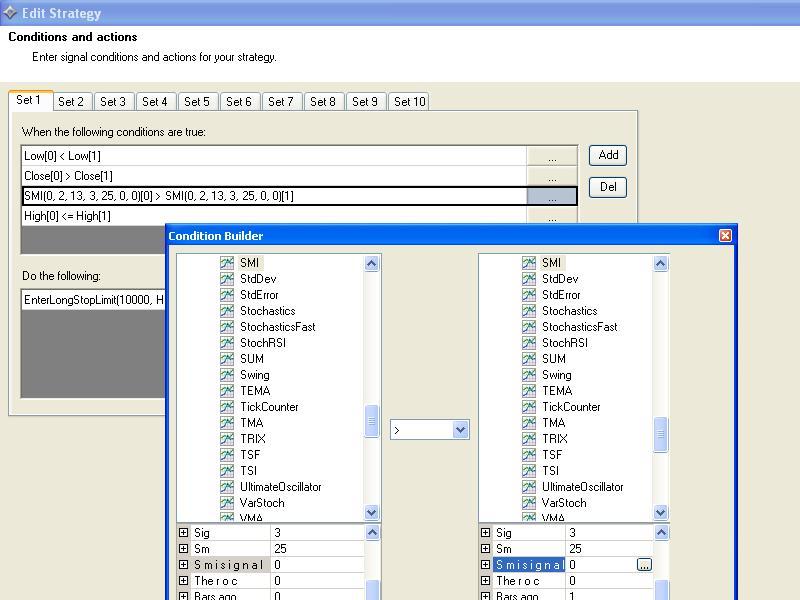Select TSI in the right indicator list
Image resolution: width=800 pixels, height=600 pixels.
pyautogui.click(x=551, y=470)
